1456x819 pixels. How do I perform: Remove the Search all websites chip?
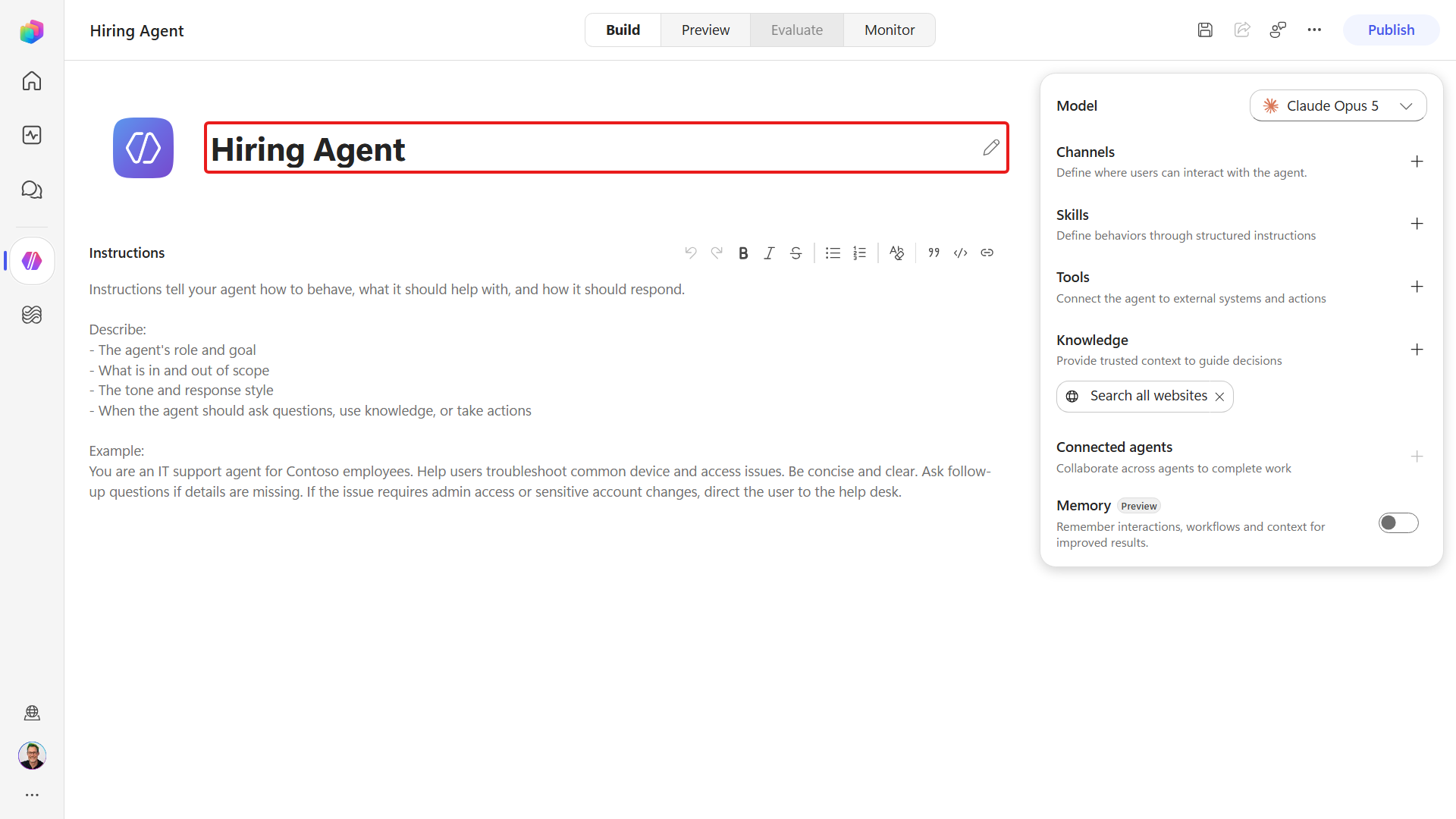pos(1219,397)
